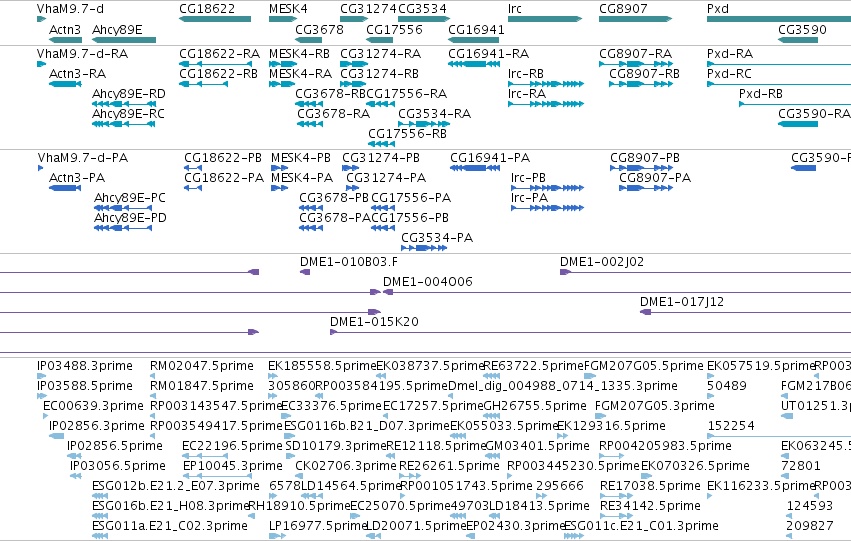The image size is (851, 541).
Task: Open EST label RP004205983.5prime
Action: coord(665,447)
